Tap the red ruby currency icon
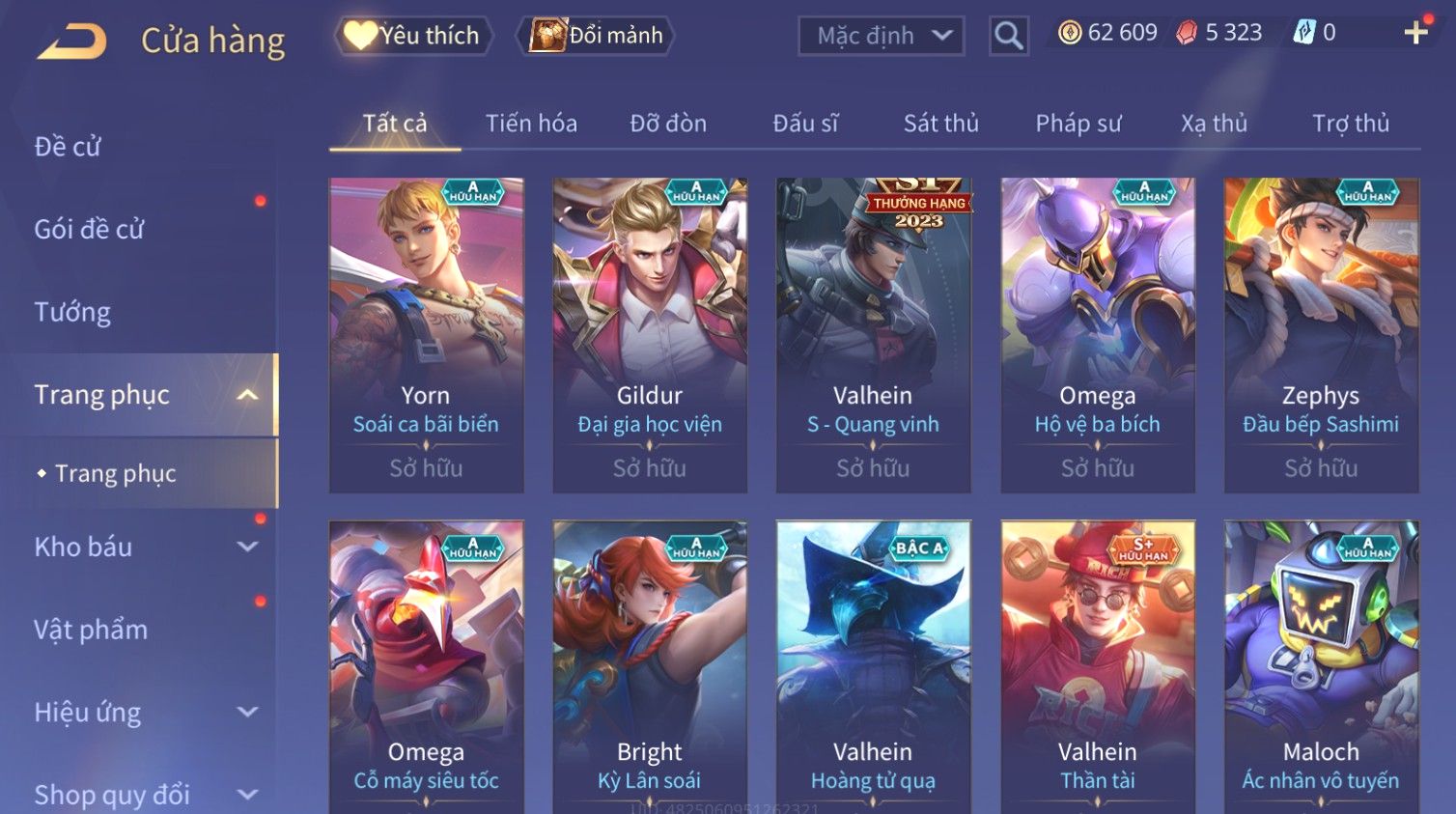Screen dimensions: 1456x814 pyautogui.click(x=1187, y=33)
